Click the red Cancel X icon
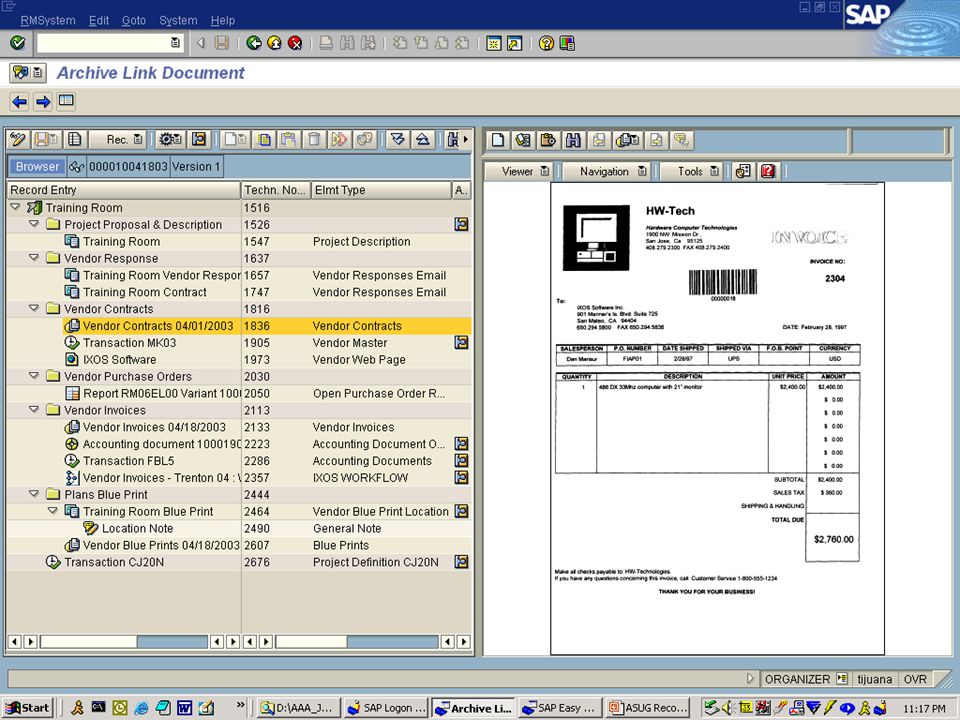 295,43
